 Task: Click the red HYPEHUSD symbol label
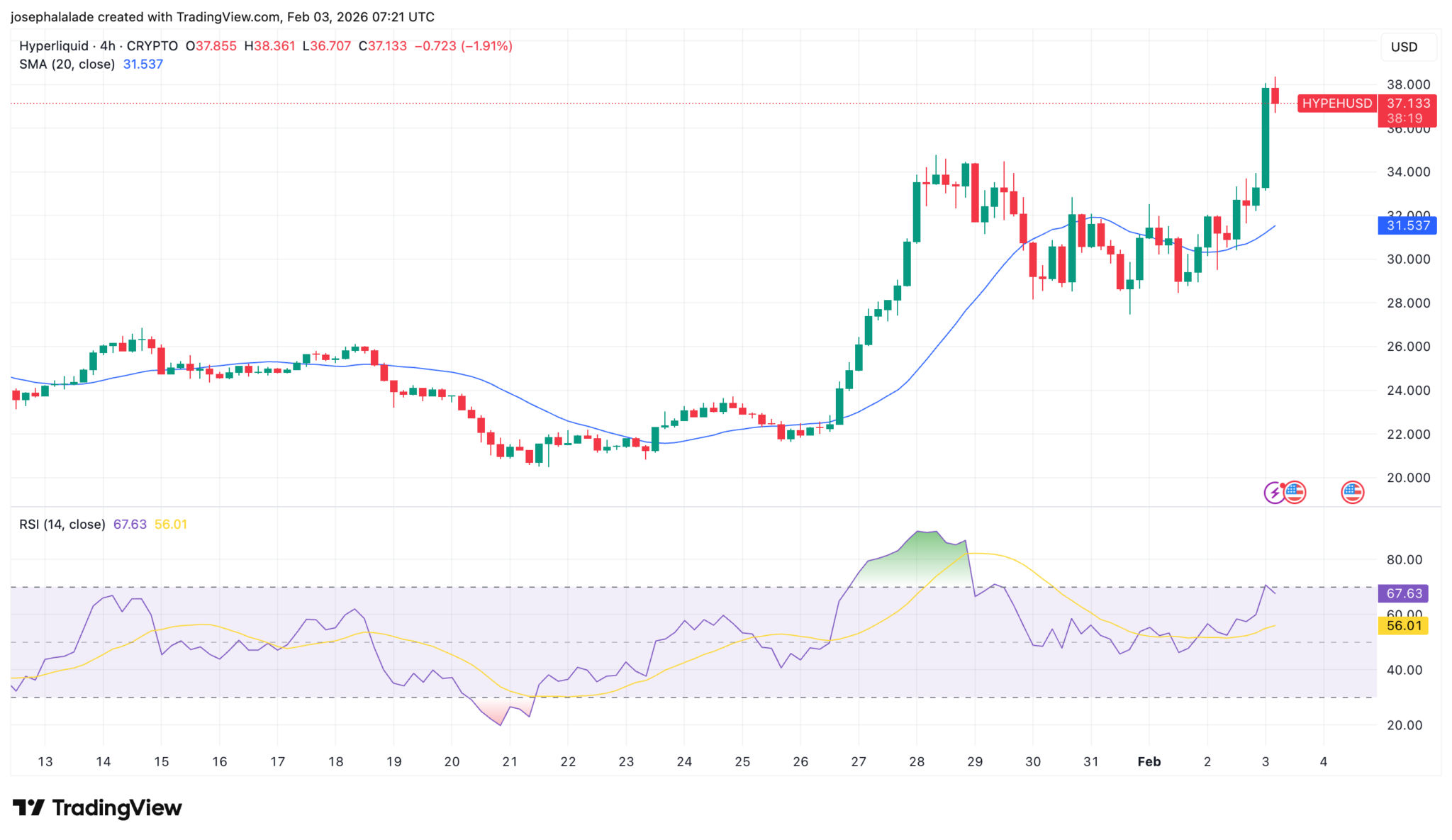click(x=1336, y=103)
